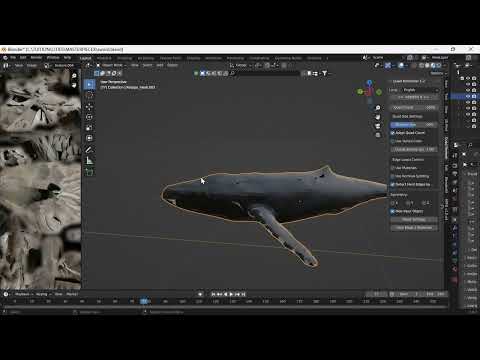Switch to solid viewport shading icon
This screenshot has width=480, height=360.
[x=427, y=66]
